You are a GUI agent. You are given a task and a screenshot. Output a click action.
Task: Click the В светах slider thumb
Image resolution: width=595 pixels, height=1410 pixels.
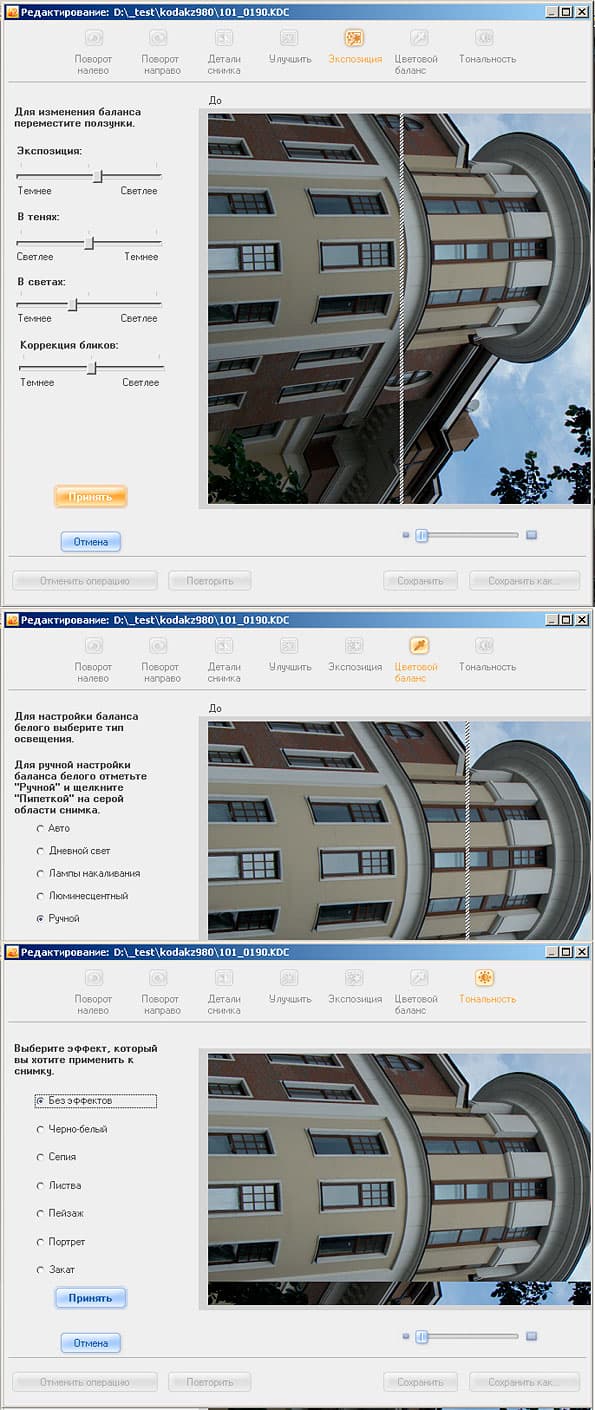point(73,304)
